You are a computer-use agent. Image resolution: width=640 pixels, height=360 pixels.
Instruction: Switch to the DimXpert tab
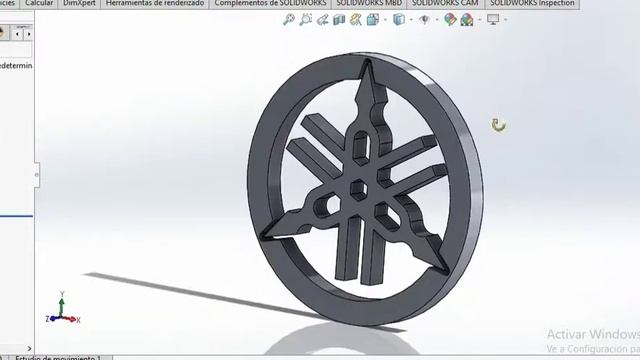point(79,4)
